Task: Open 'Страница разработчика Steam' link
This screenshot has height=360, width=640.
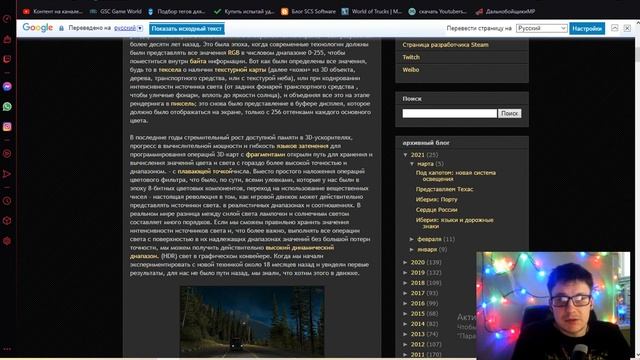Action: 445,45
